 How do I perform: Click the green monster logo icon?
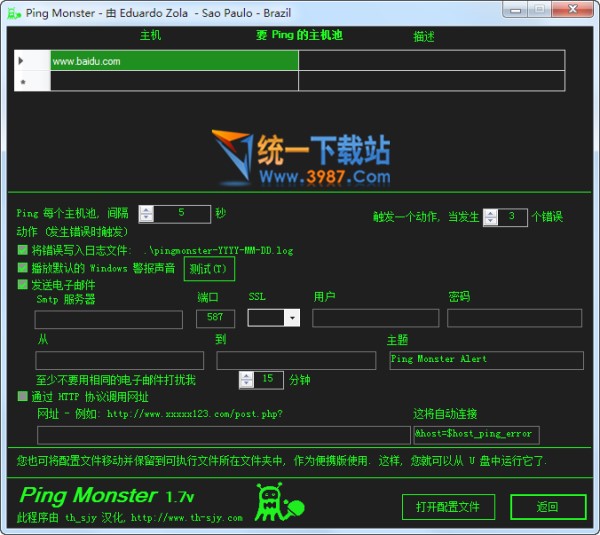click(x=280, y=502)
